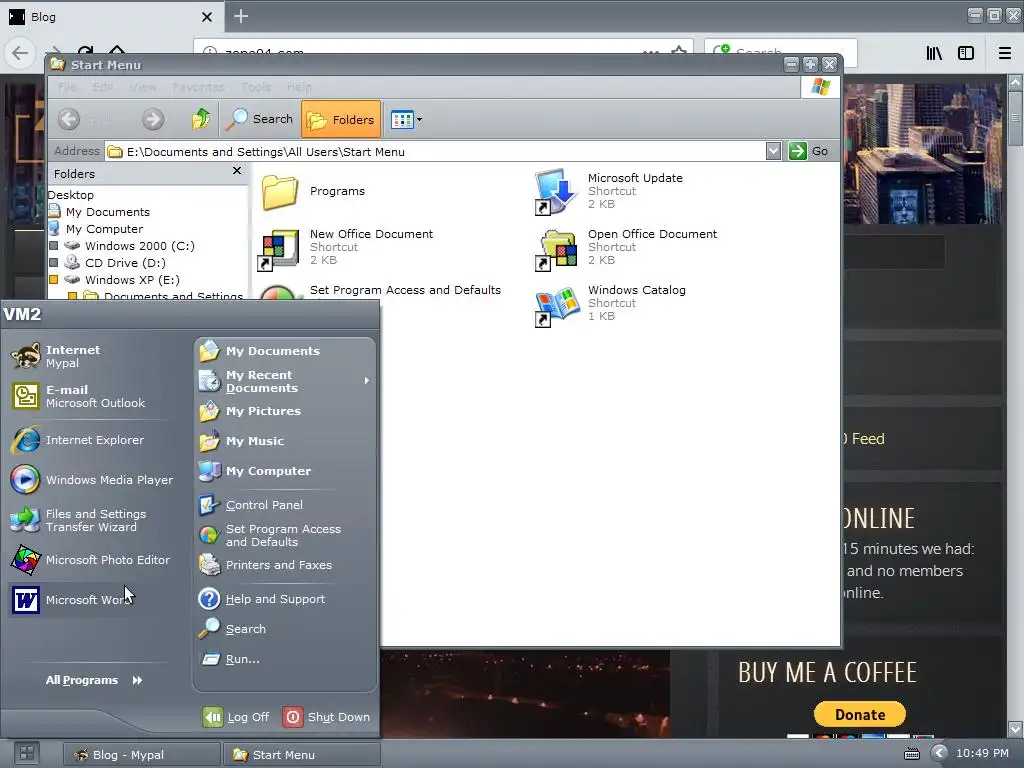
Task: Open My Pictures in Start menu
Action: click(250, 411)
